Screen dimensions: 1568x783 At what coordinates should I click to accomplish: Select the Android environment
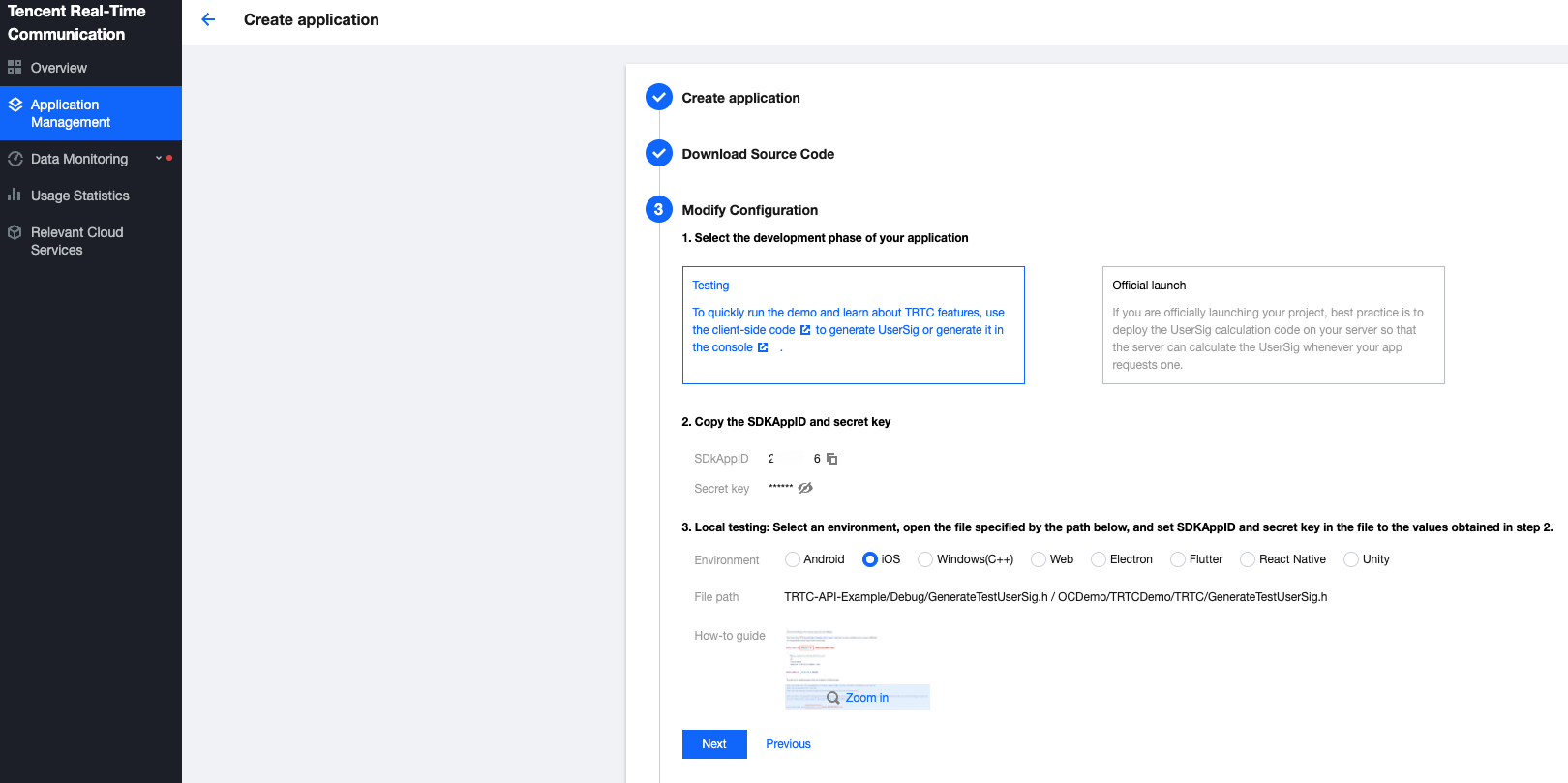pos(793,559)
